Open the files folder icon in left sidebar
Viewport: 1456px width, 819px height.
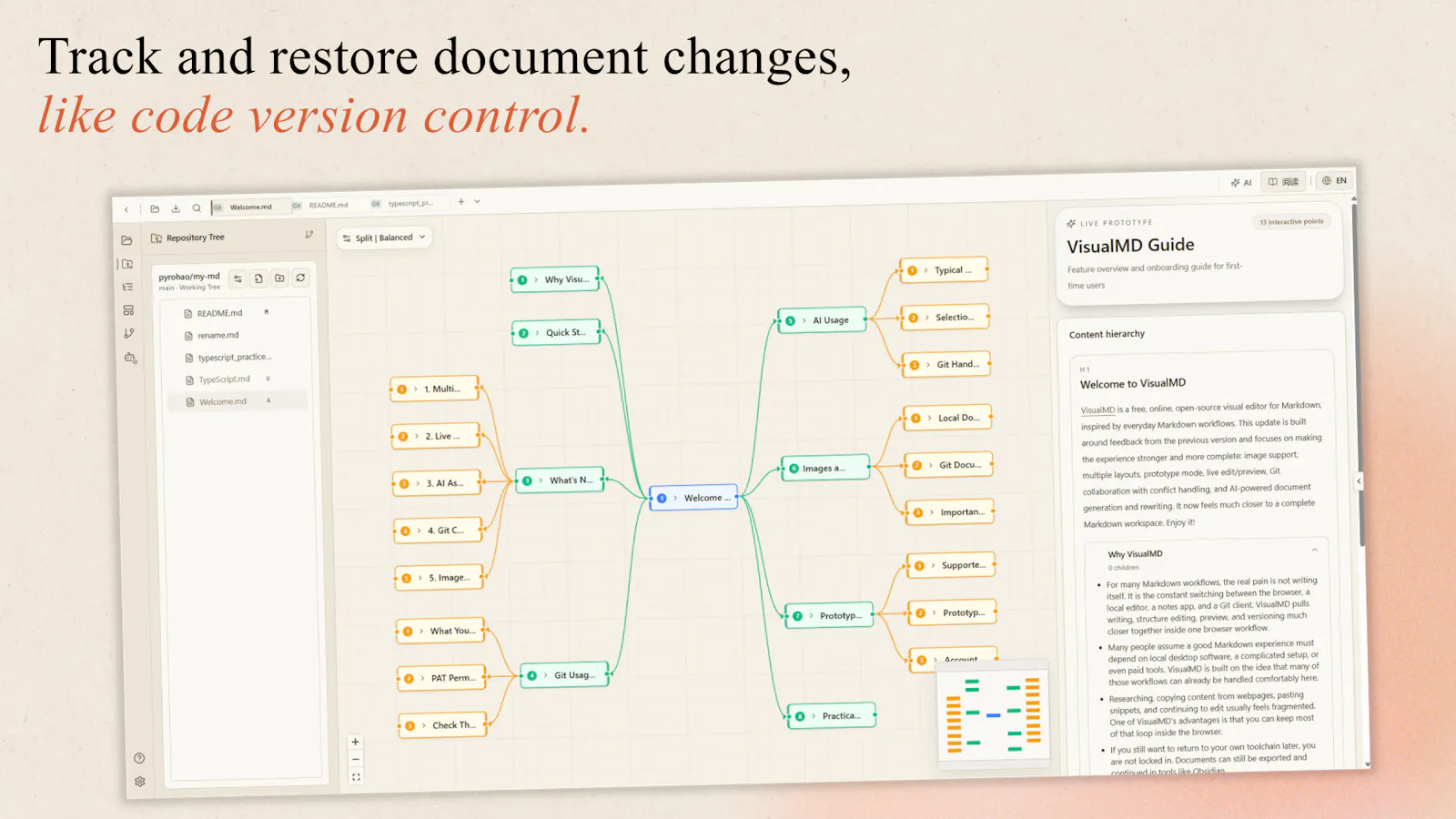point(126,240)
